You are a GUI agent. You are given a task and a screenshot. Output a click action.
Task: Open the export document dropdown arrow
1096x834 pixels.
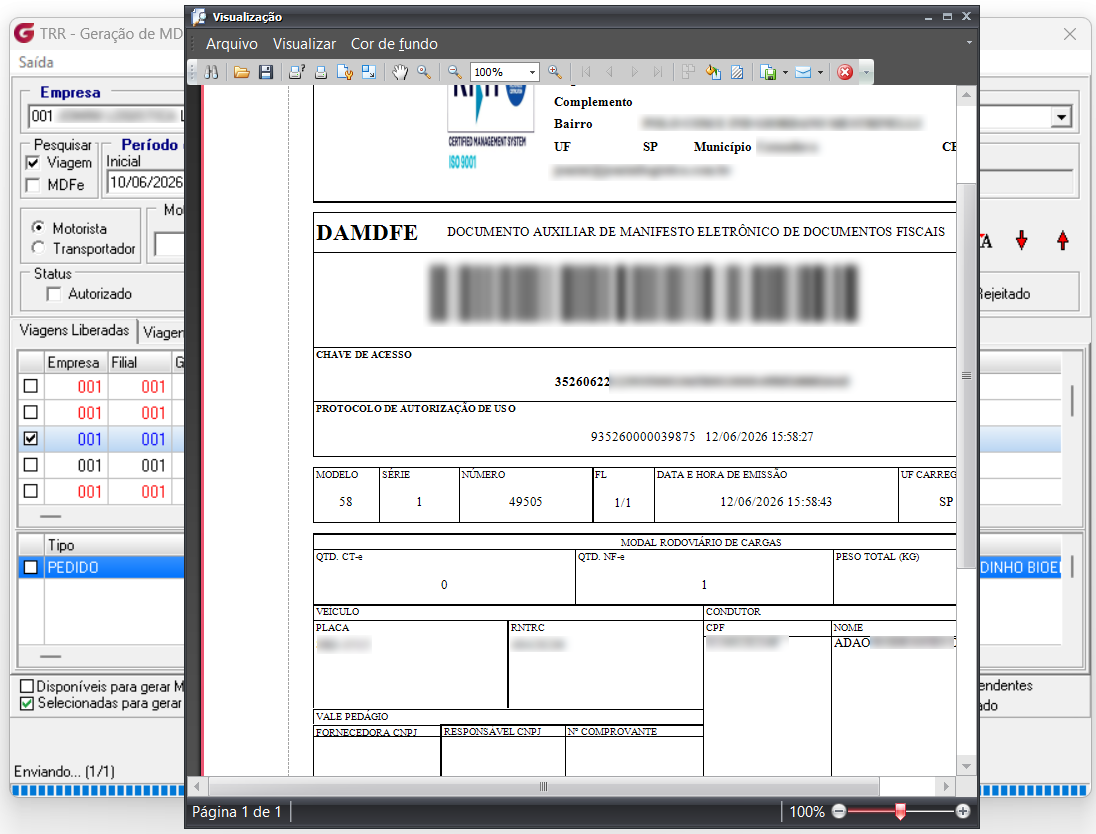click(x=785, y=72)
